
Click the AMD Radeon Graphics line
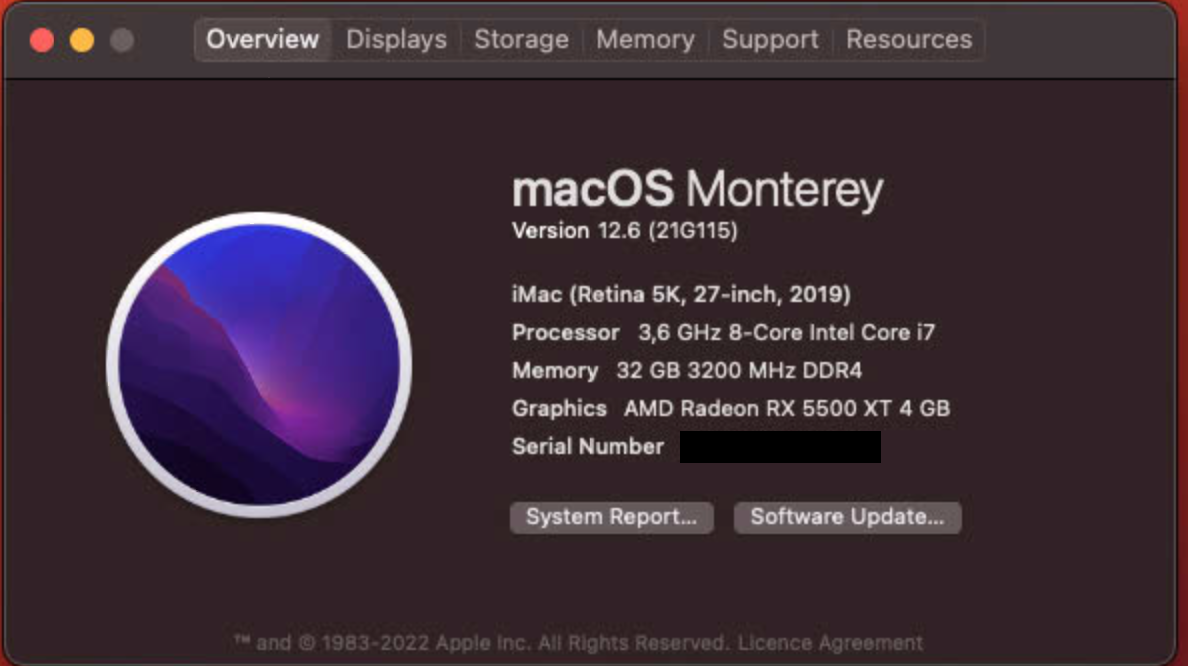(x=730, y=409)
